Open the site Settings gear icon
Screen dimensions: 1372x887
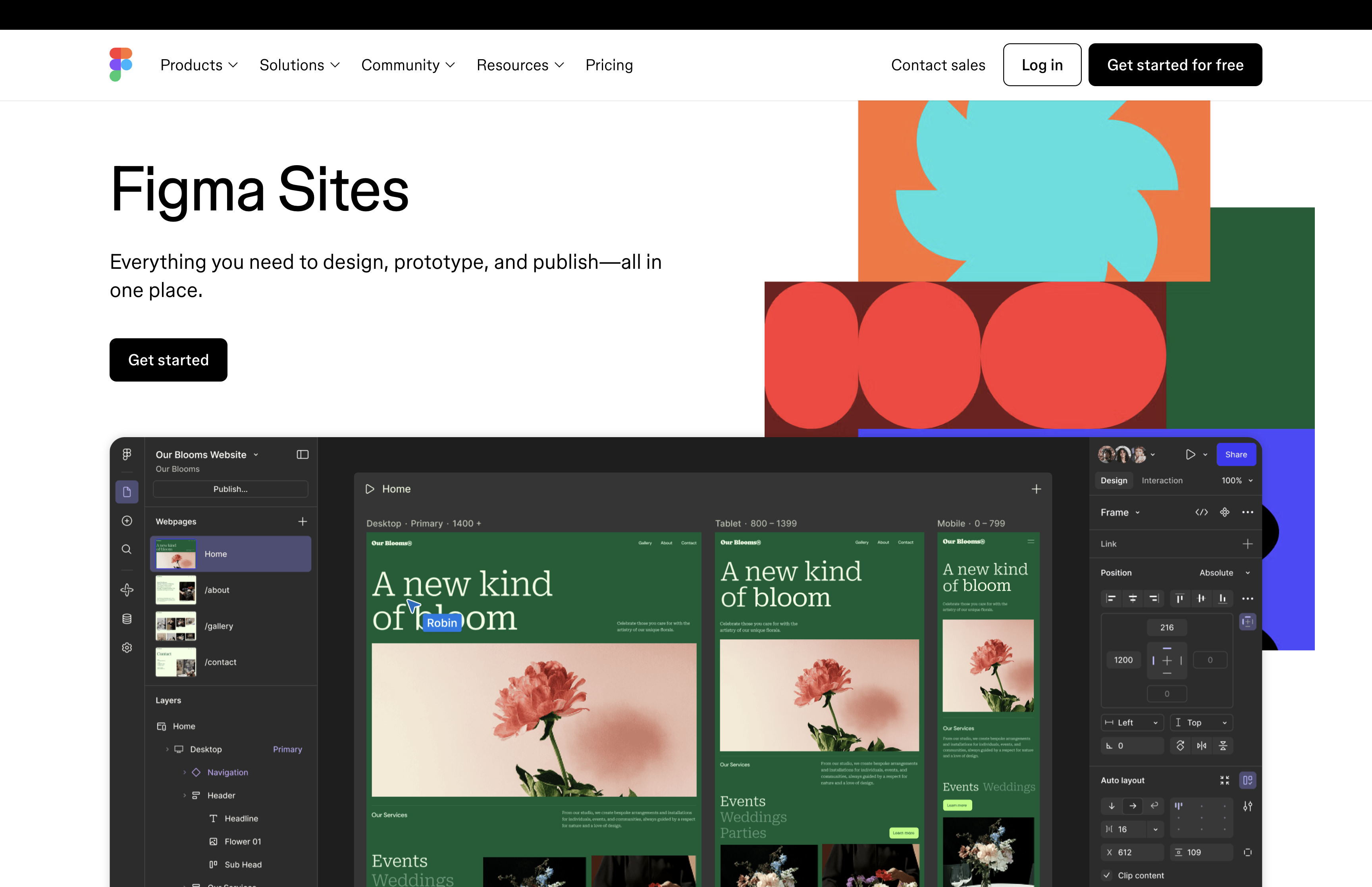(127, 648)
